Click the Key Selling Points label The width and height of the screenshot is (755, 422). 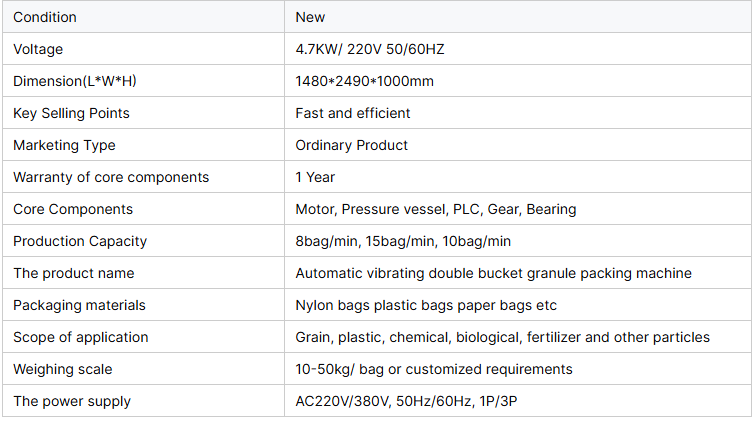click(71, 113)
